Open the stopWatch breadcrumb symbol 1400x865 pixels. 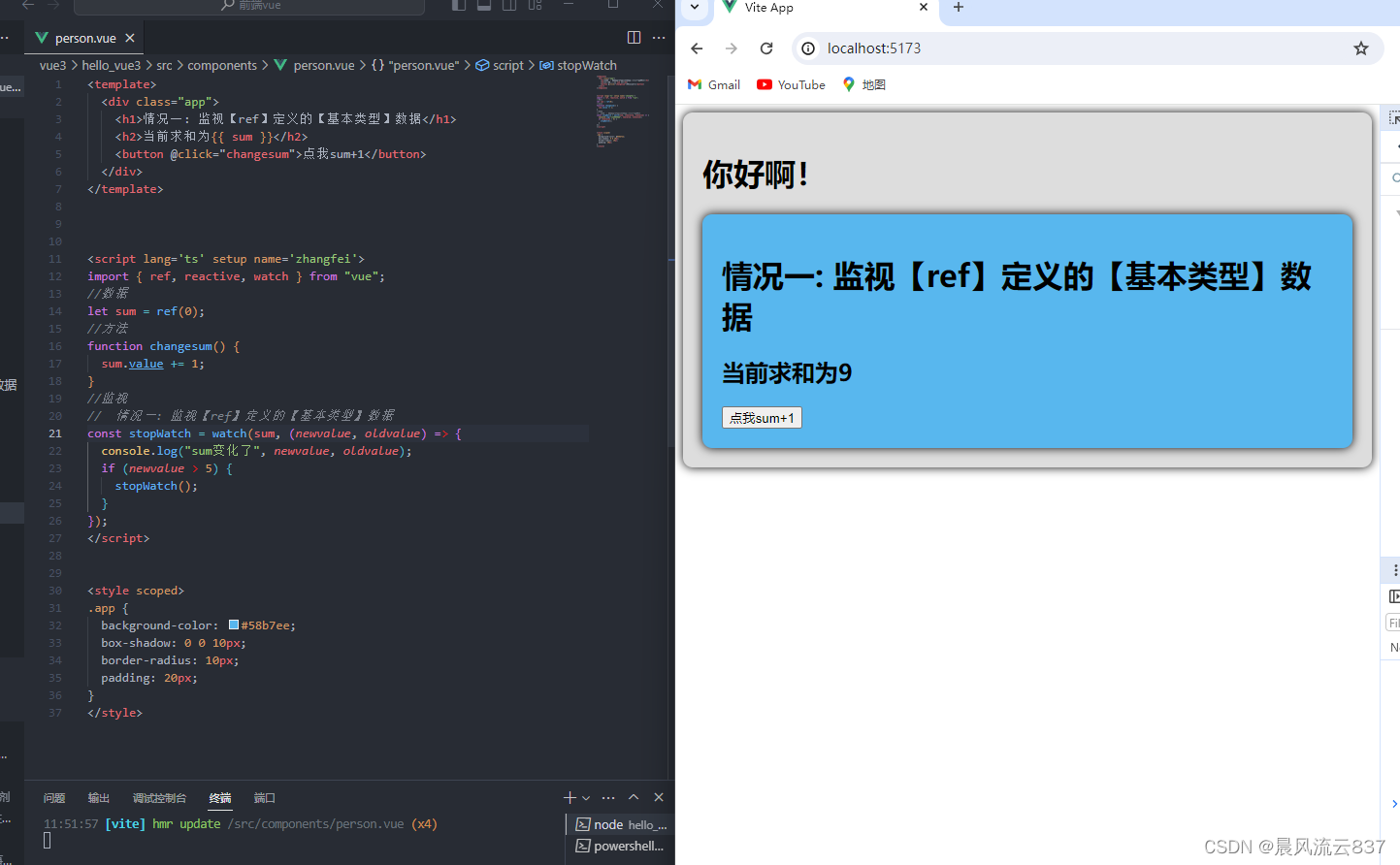click(x=578, y=65)
